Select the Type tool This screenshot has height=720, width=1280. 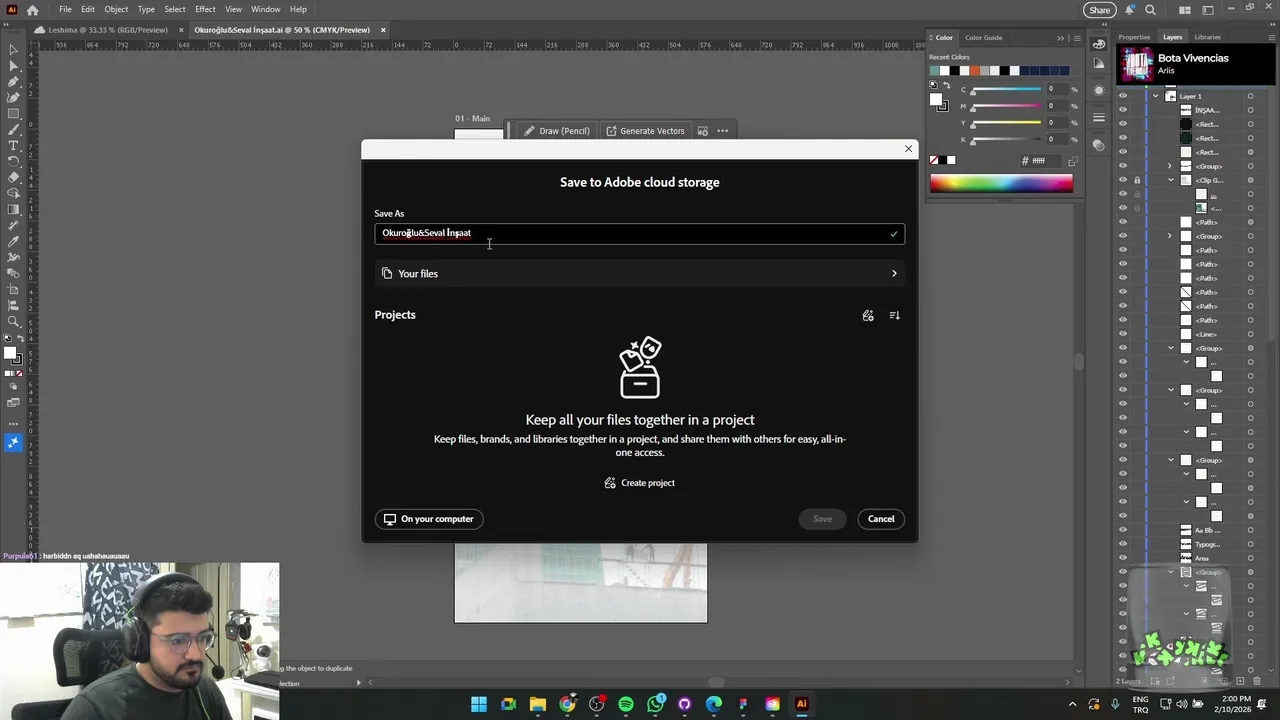click(x=13, y=145)
